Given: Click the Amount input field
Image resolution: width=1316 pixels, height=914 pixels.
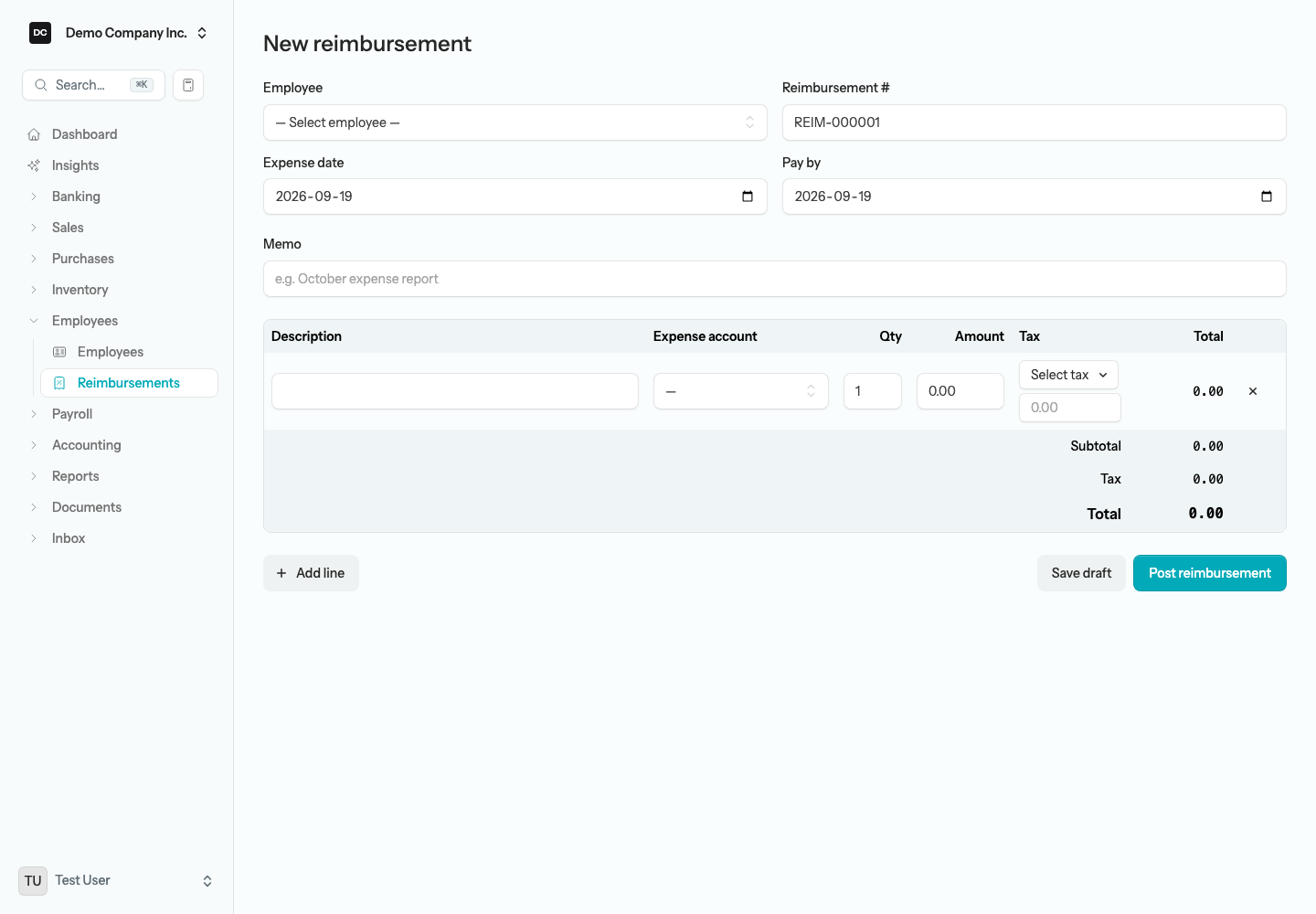Looking at the screenshot, I should pos(960,391).
